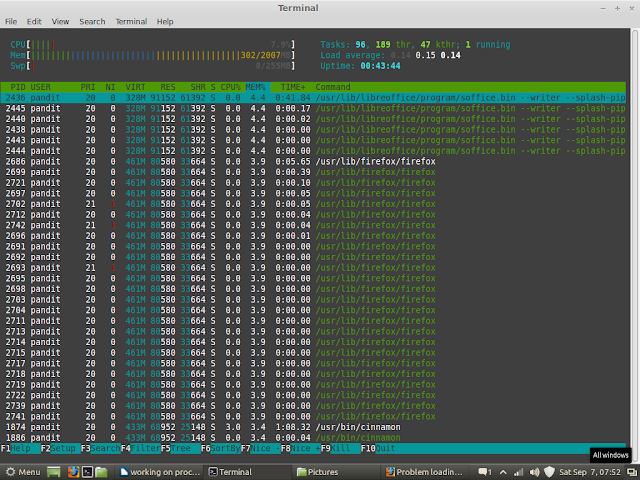
Task: Switch to 'Problem loadin...' Firefox window
Action: click(x=425, y=472)
